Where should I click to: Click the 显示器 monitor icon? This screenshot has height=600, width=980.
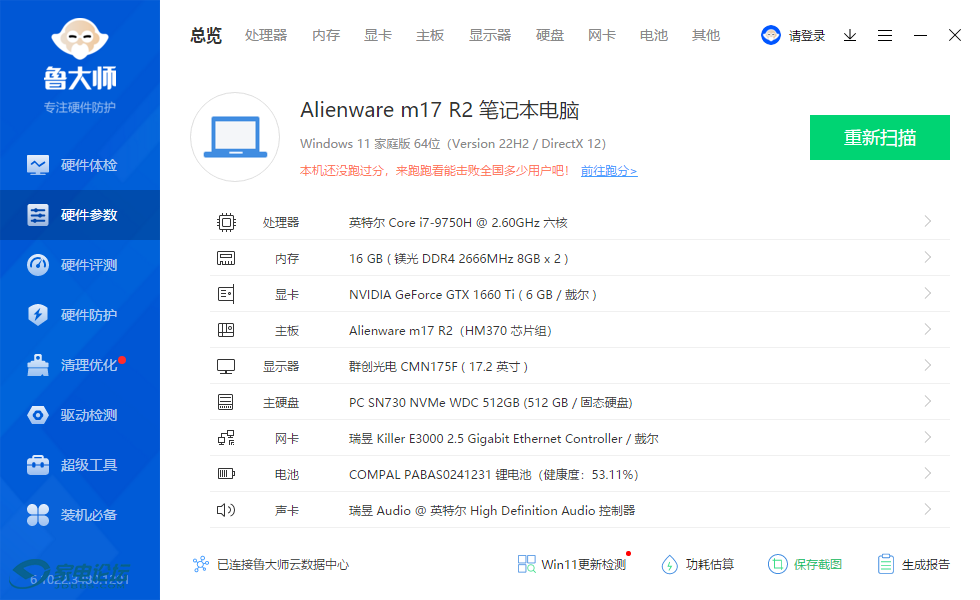tap(226, 366)
